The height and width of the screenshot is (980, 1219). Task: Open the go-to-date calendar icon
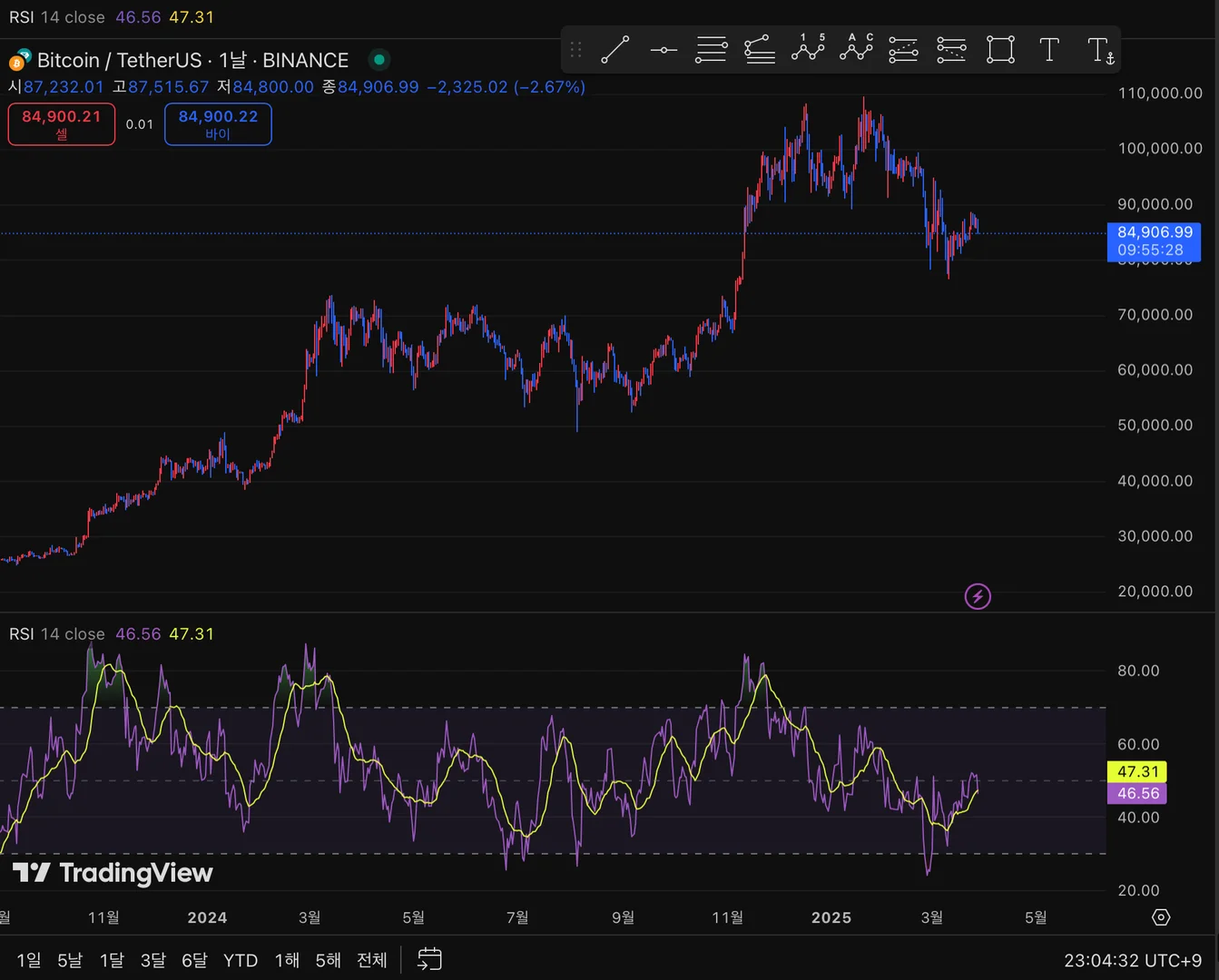429,959
